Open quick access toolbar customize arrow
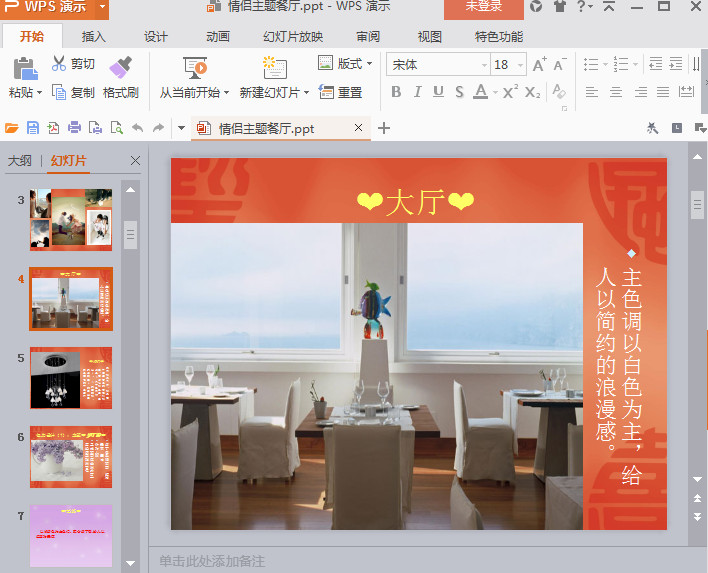708x573 pixels. pyautogui.click(x=181, y=128)
